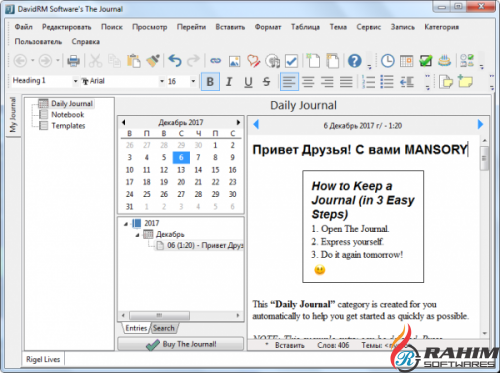This screenshot has width=500, height=373.
Task: Go to the previous entry with blue arrow
Action: click(256, 124)
